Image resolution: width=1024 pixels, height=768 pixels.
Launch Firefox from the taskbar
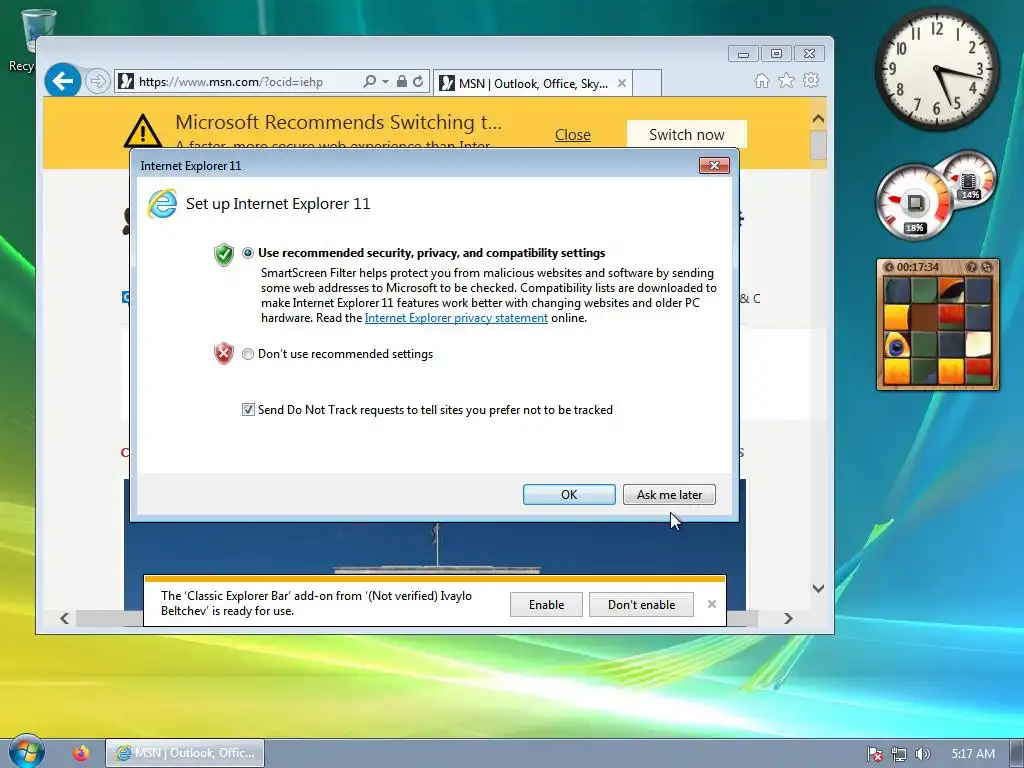81,753
